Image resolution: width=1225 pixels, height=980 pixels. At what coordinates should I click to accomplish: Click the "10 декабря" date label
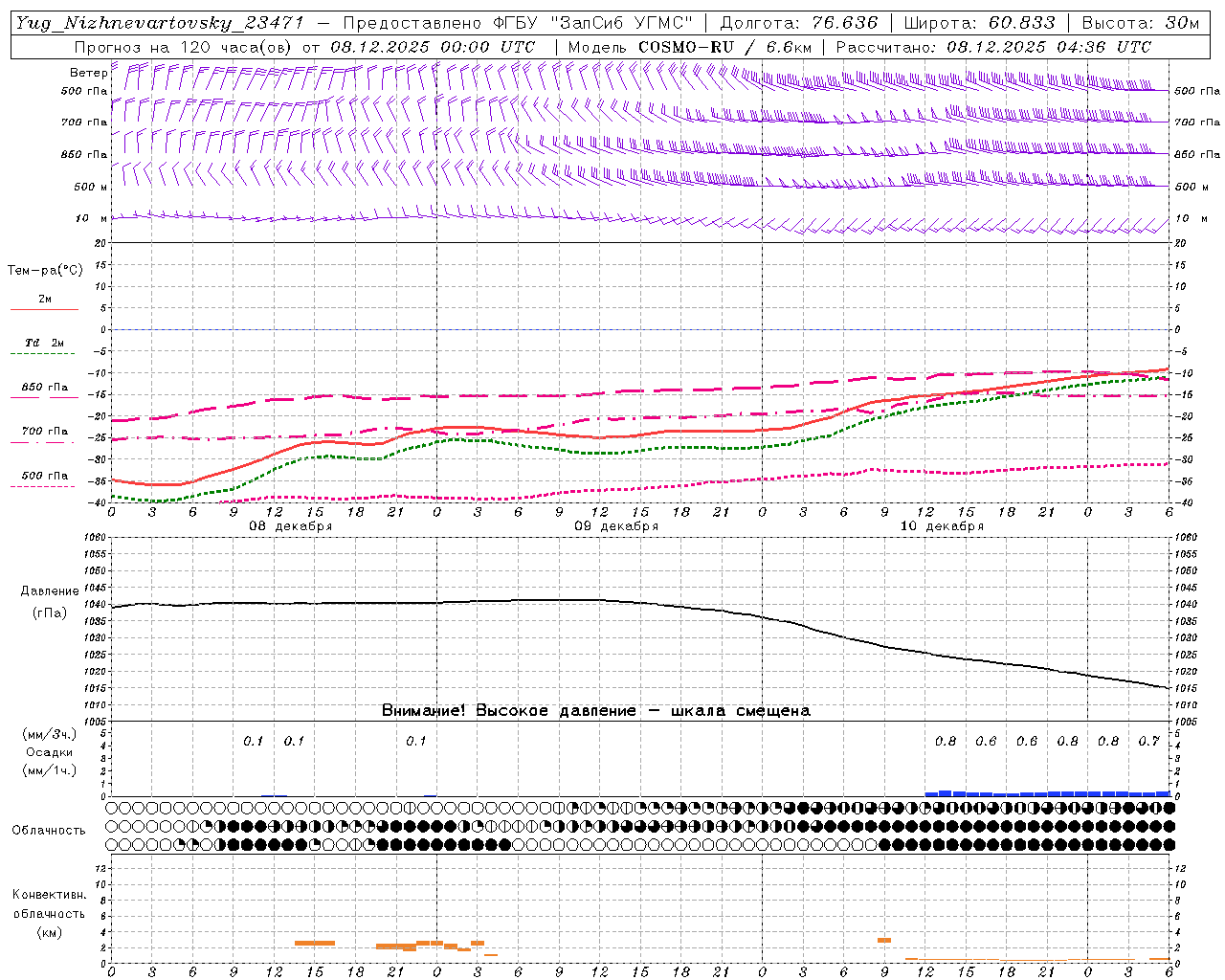[942, 526]
